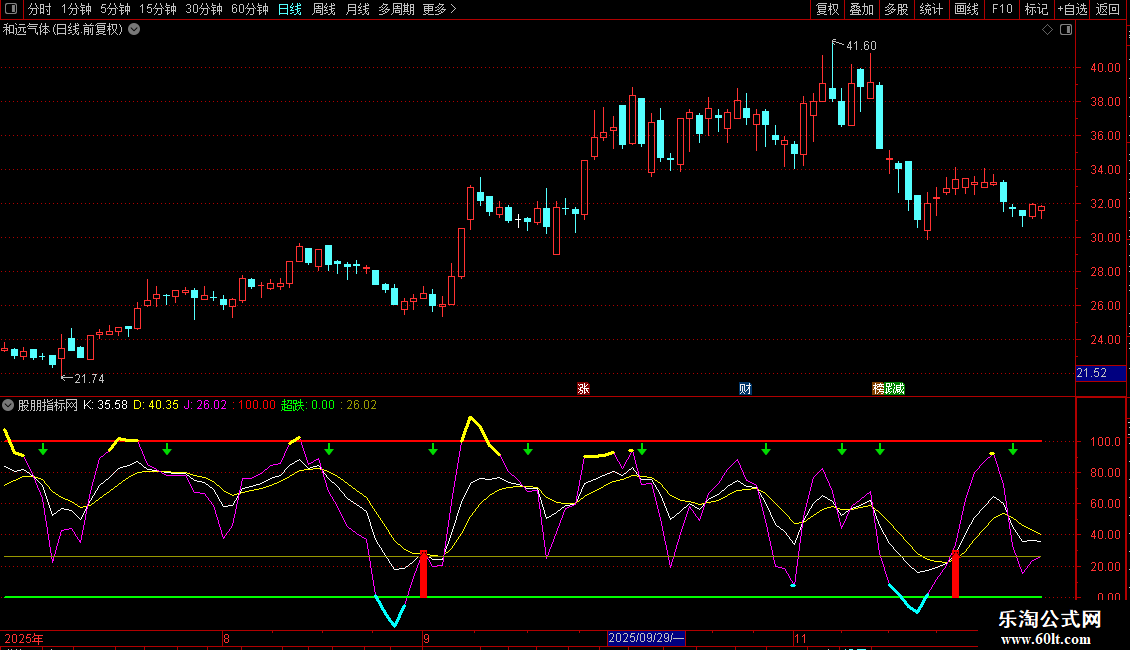Click the 2025/09/29 date marker on timeline
The height and width of the screenshot is (650, 1130).
click(646, 637)
